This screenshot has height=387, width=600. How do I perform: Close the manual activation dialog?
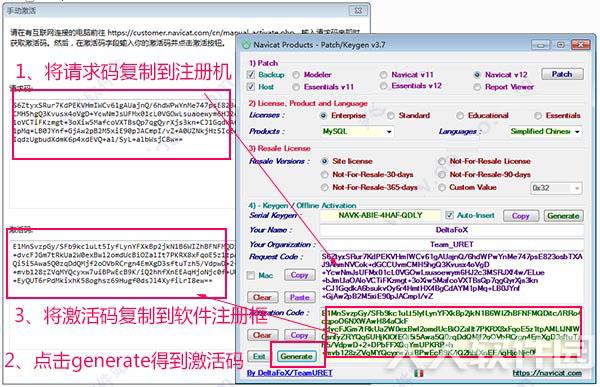(x=358, y=11)
